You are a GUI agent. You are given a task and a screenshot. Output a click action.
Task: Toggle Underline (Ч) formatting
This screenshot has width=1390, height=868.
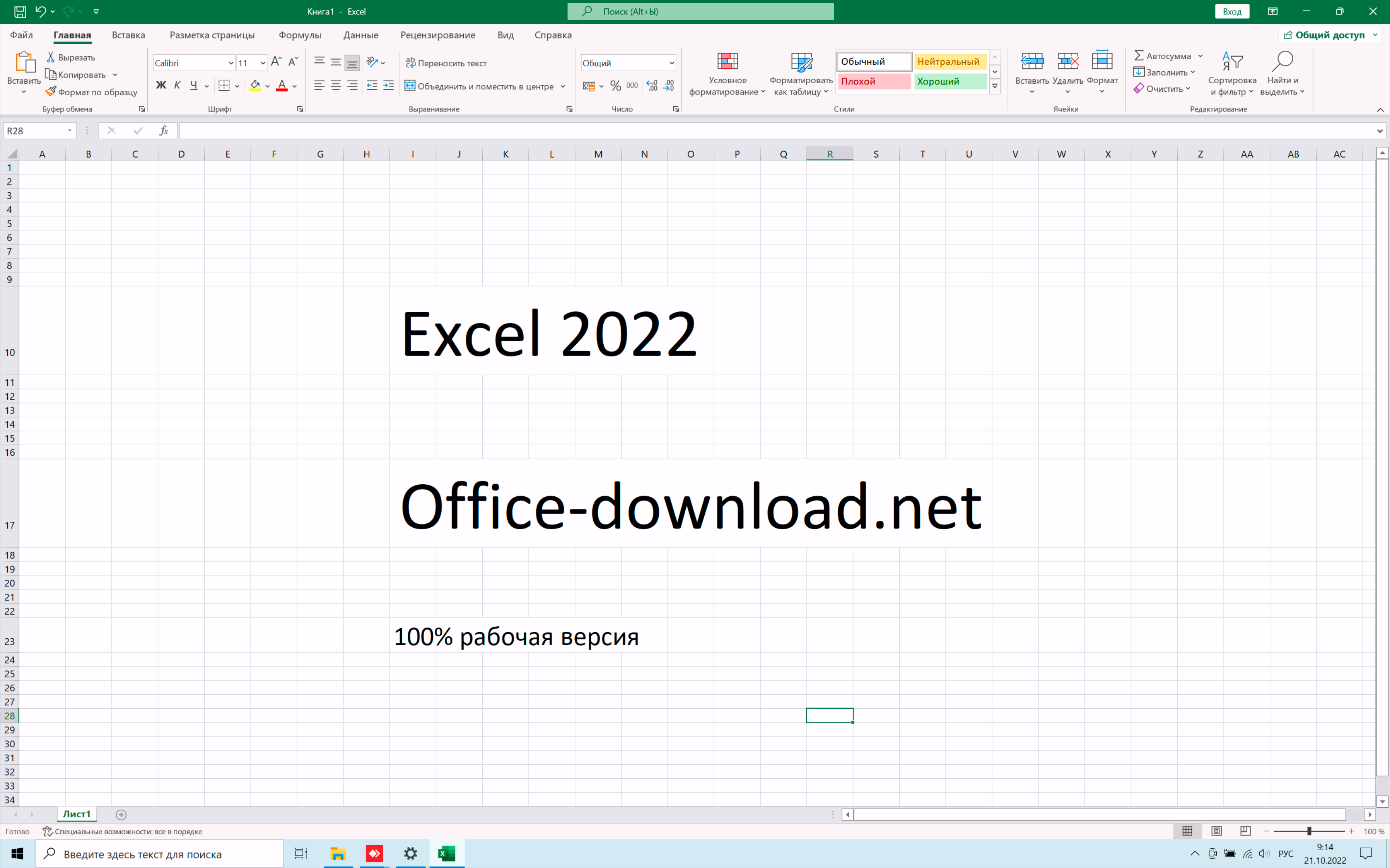pyautogui.click(x=194, y=86)
